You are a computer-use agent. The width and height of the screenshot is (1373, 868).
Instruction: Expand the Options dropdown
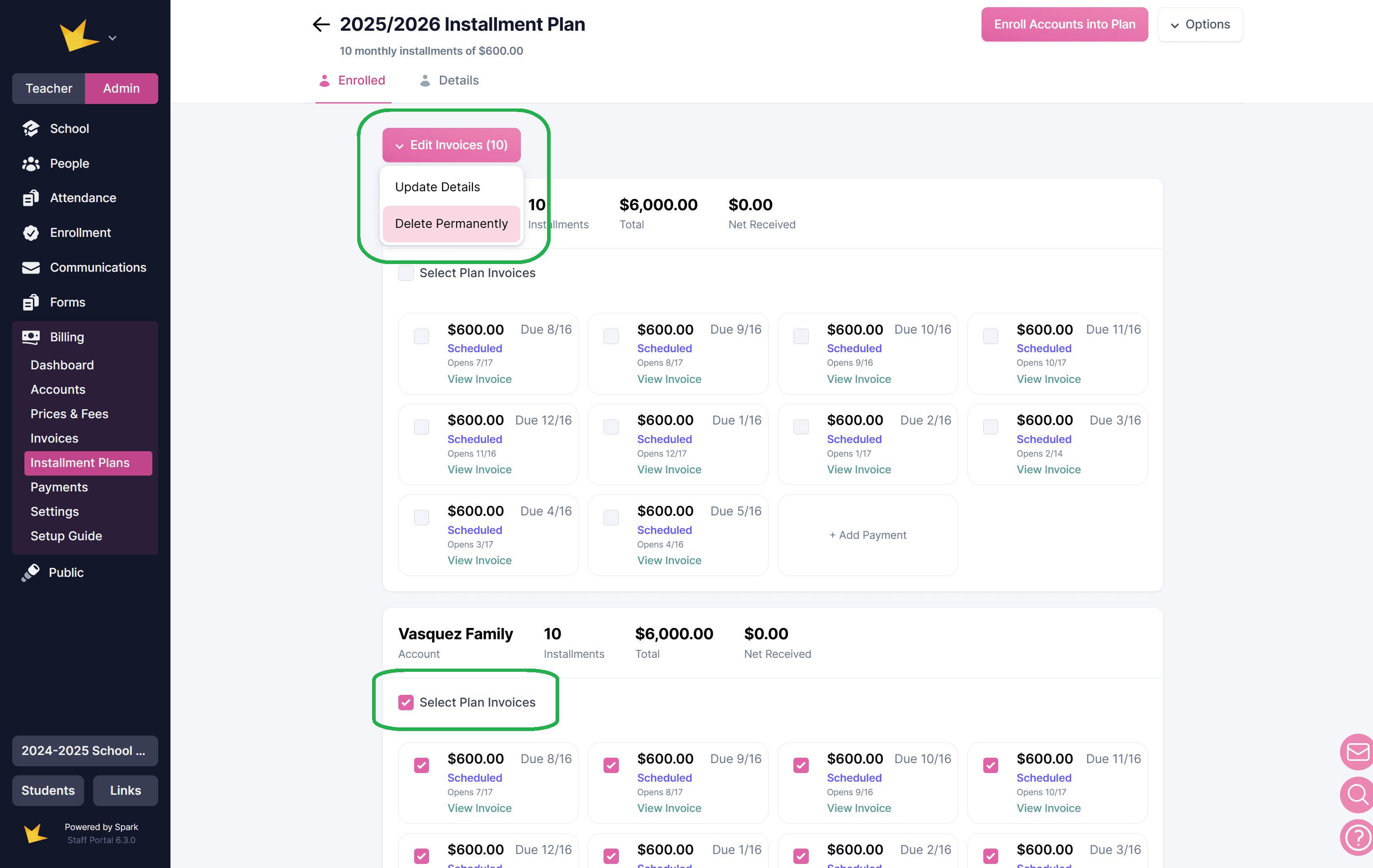point(1200,24)
